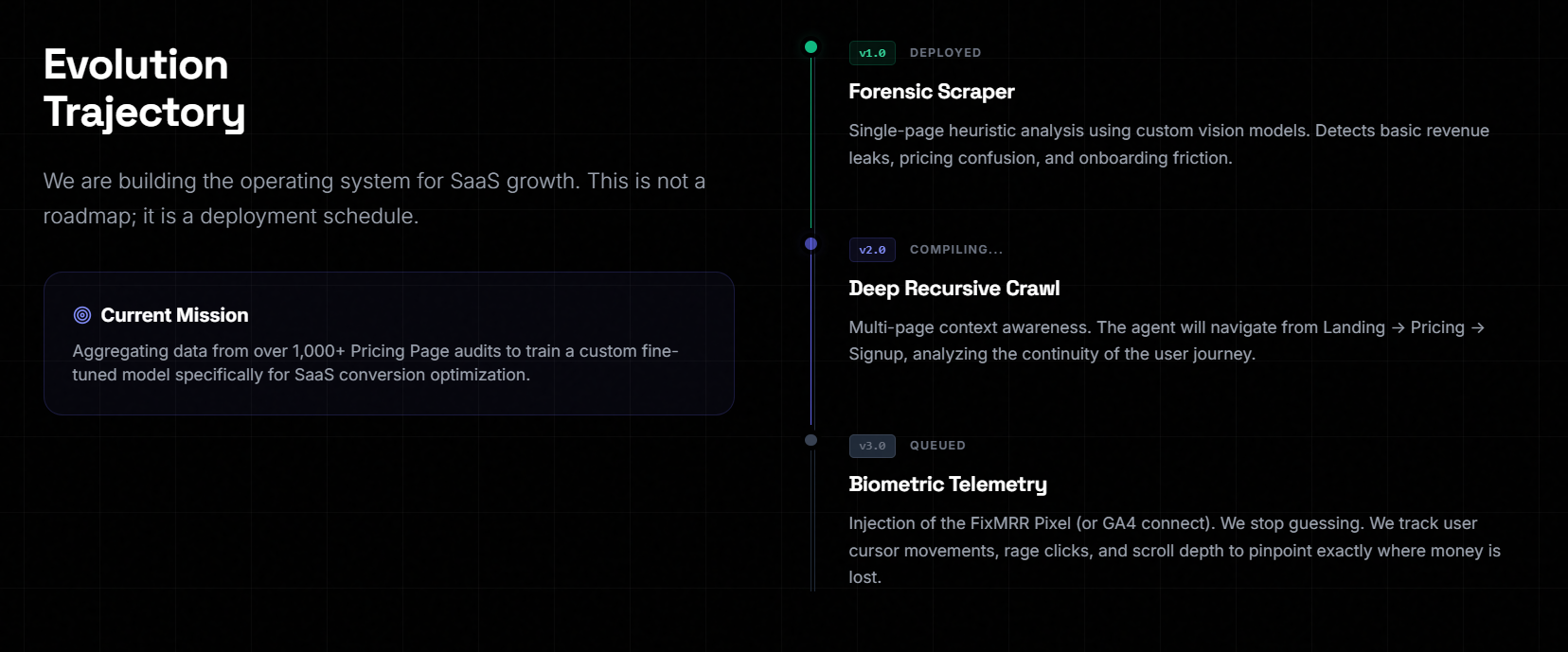Click the v2.0 version badge

click(872, 250)
